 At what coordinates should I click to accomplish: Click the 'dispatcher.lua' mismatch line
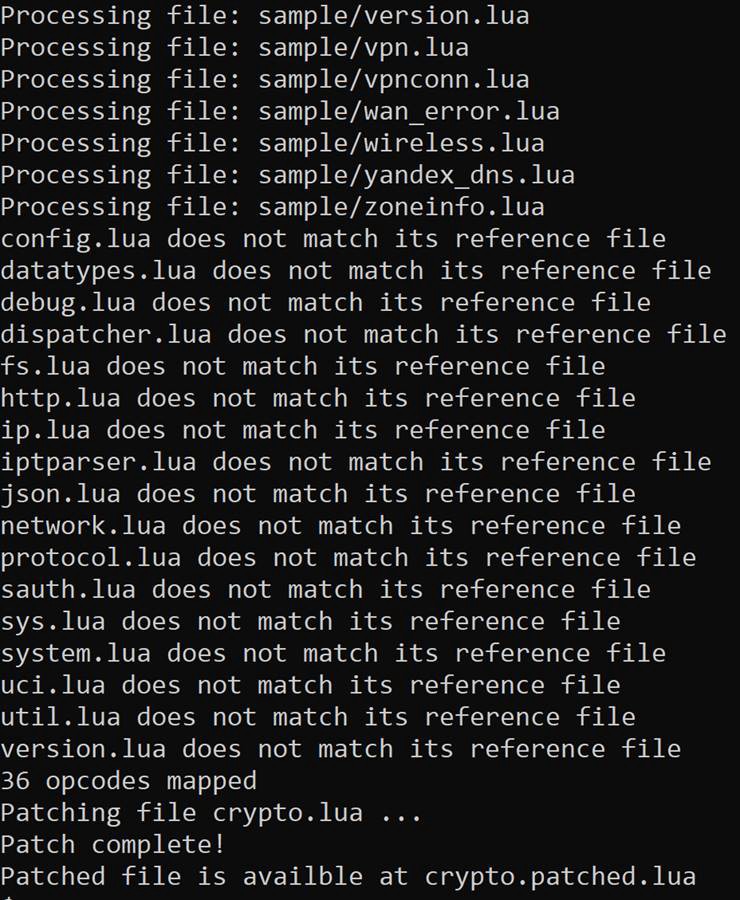[x=363, y=335]
